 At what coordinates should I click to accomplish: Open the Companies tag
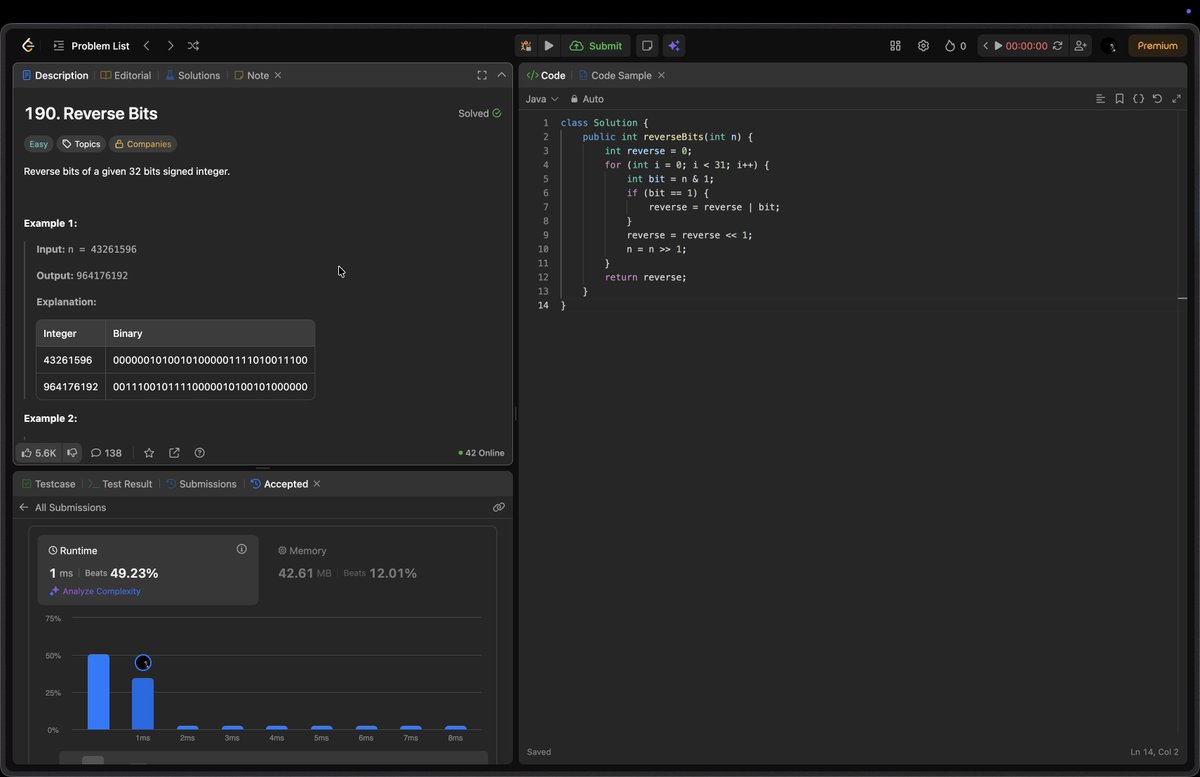pos(143,144)
